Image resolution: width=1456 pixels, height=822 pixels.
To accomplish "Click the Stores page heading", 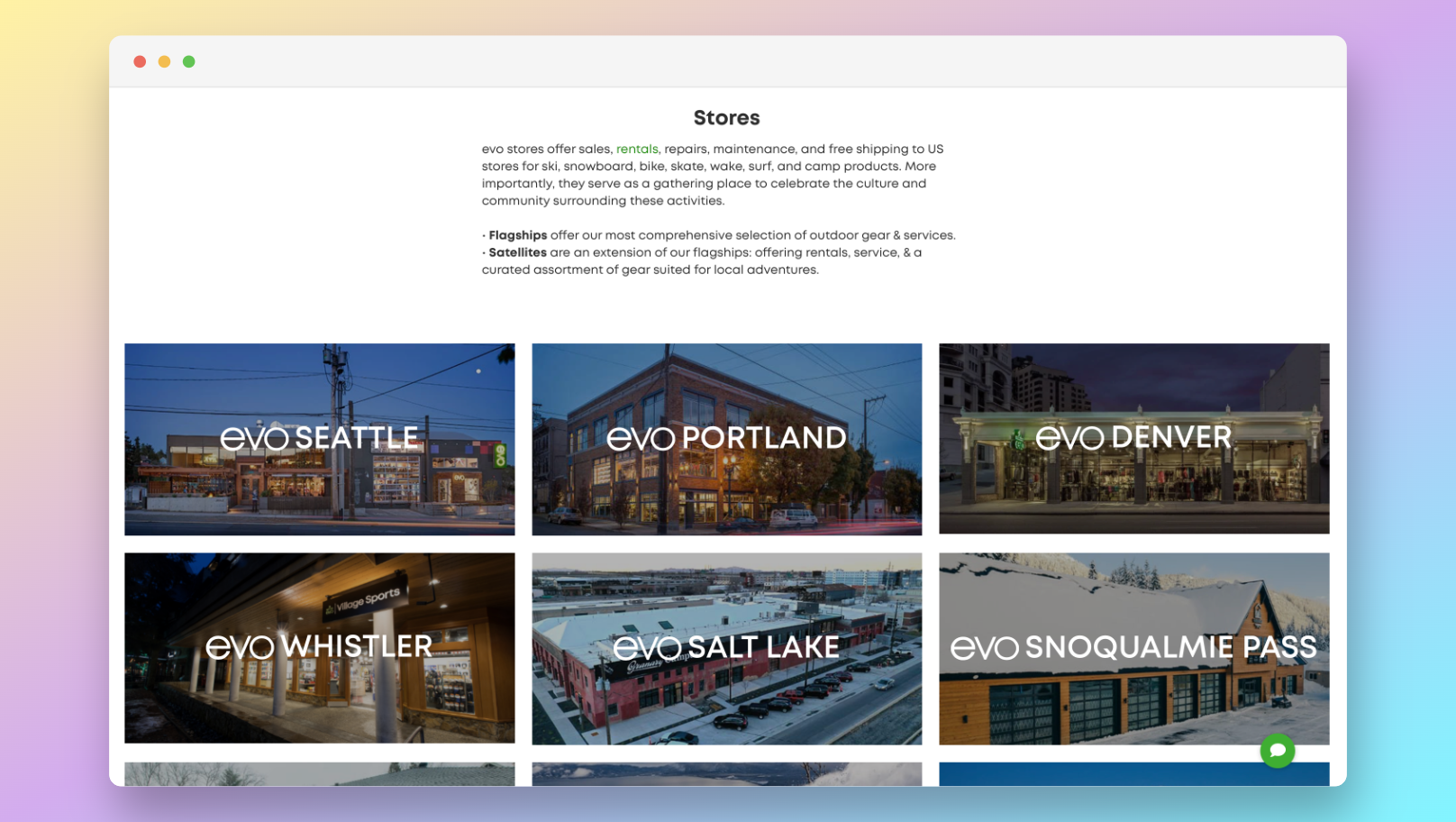I will (x=726, y=118).
